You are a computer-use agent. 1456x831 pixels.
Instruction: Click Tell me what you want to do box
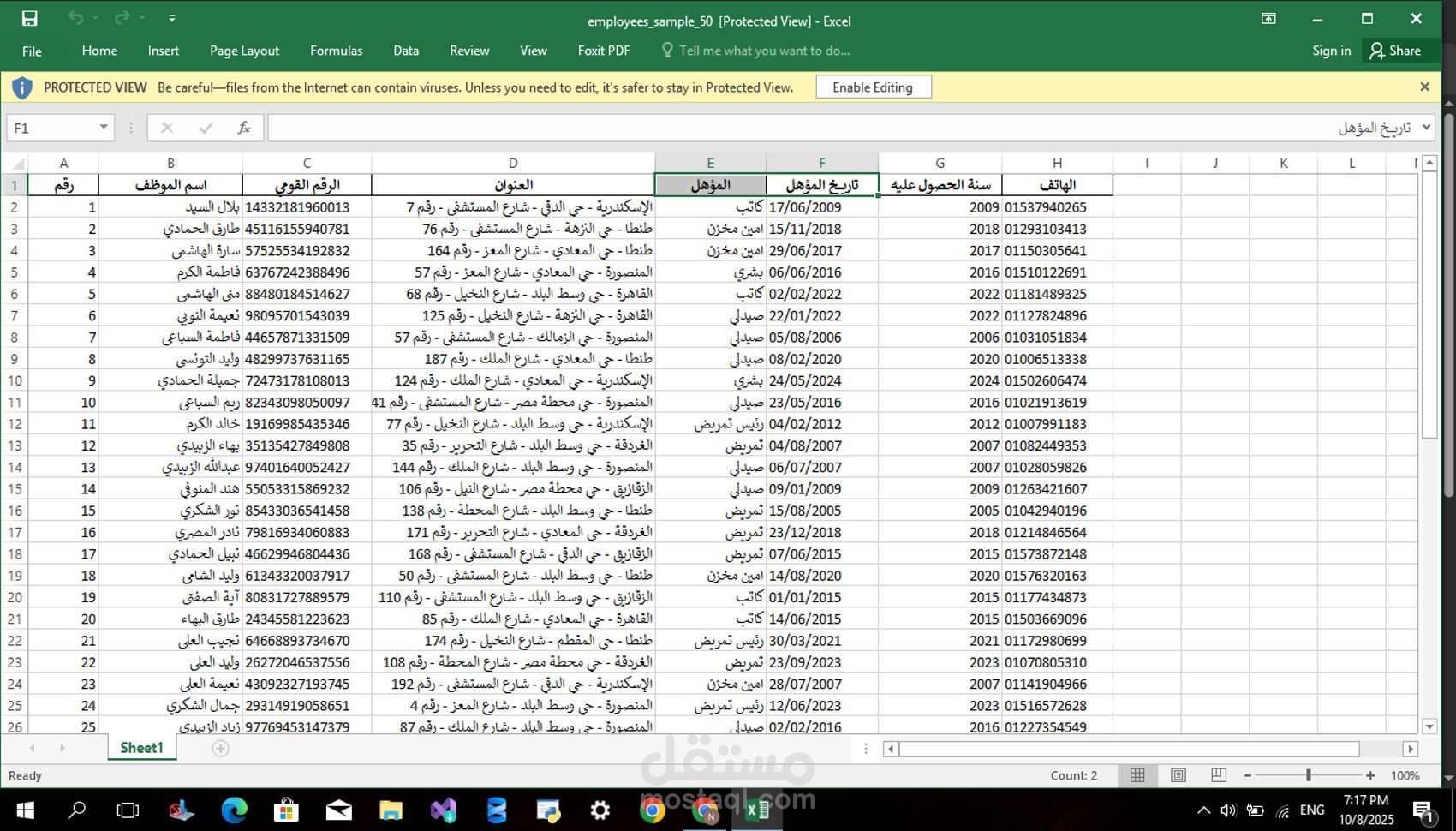click(x=756, y=51)
